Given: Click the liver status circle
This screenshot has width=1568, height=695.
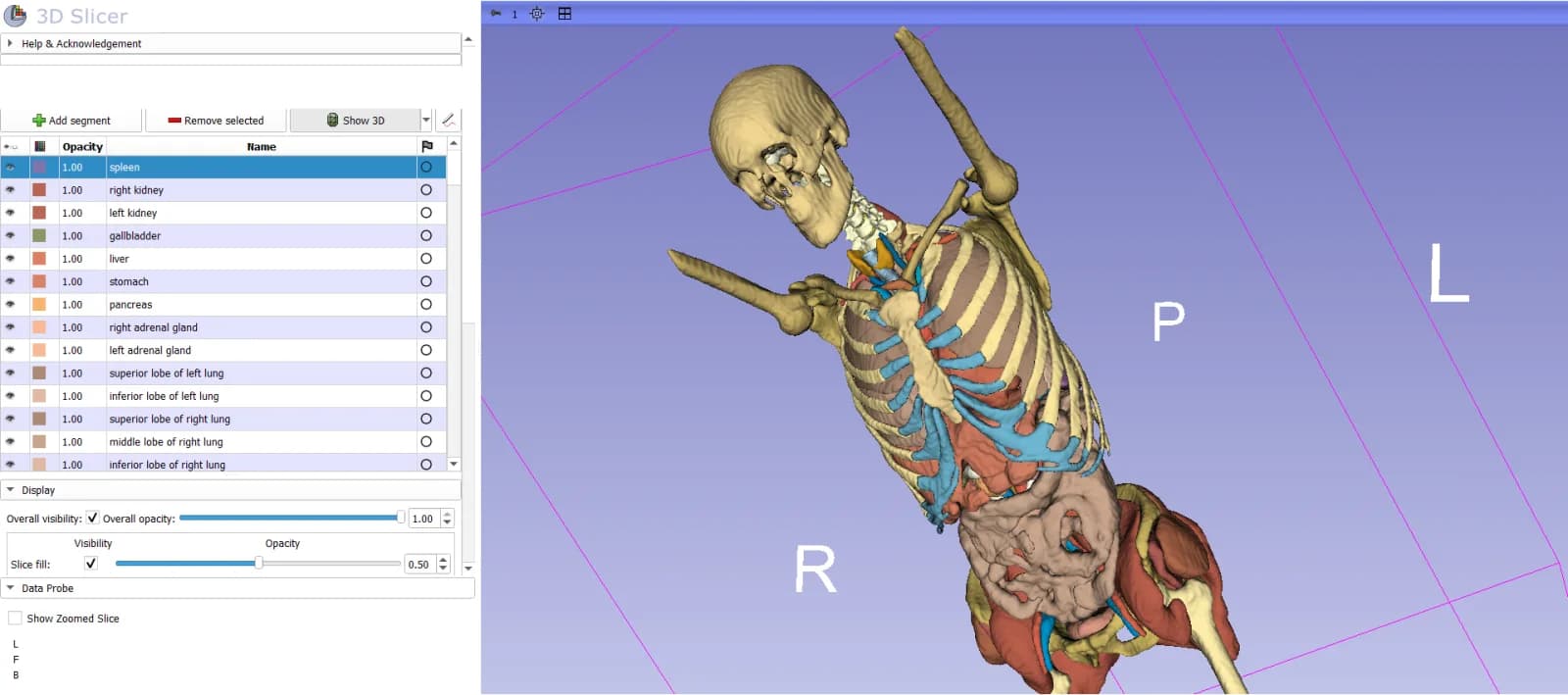Looking at the screenshot, I should click(426, 259).
